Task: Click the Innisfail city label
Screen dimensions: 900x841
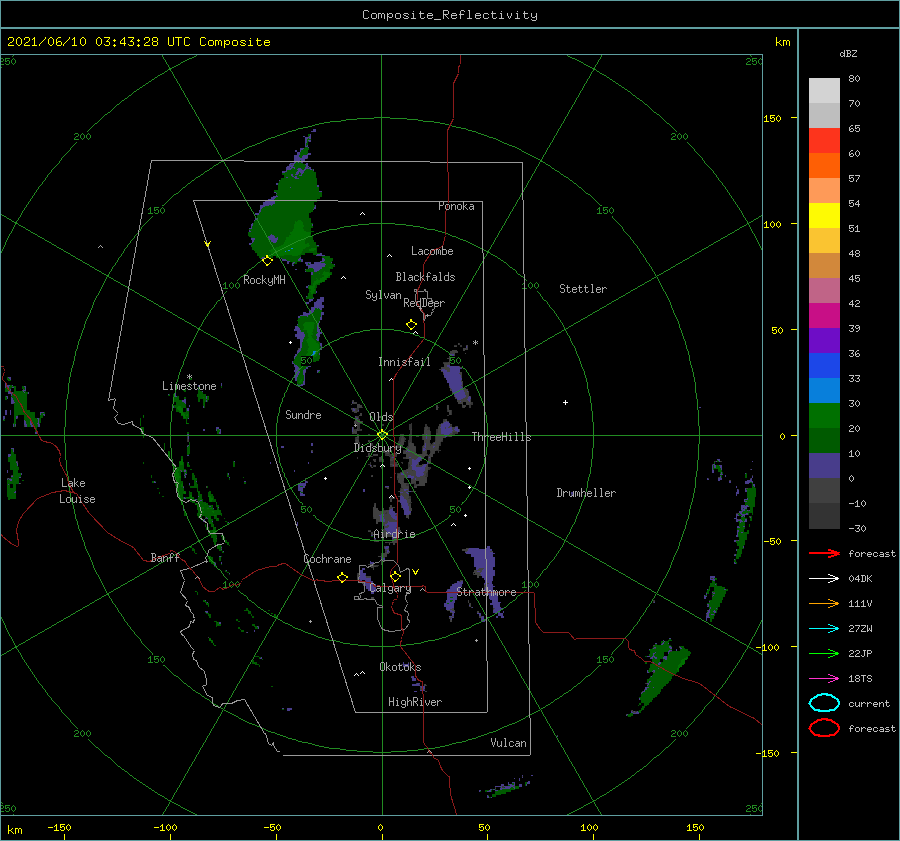Action: [x=404, y=362]
